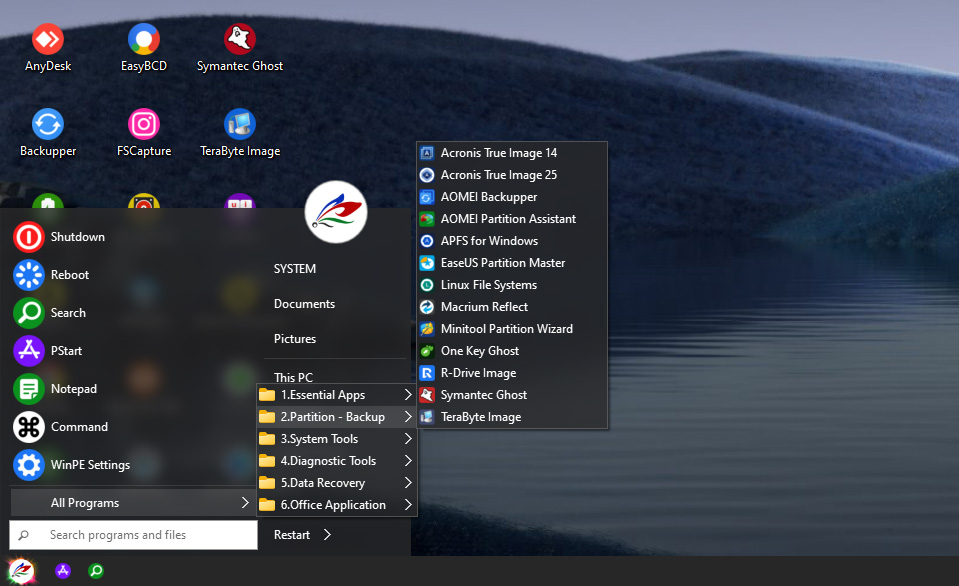Expand the 3.System Tools folder
Image resolution: width=959 pixels, height=586 pixels.
pos(335,439)
